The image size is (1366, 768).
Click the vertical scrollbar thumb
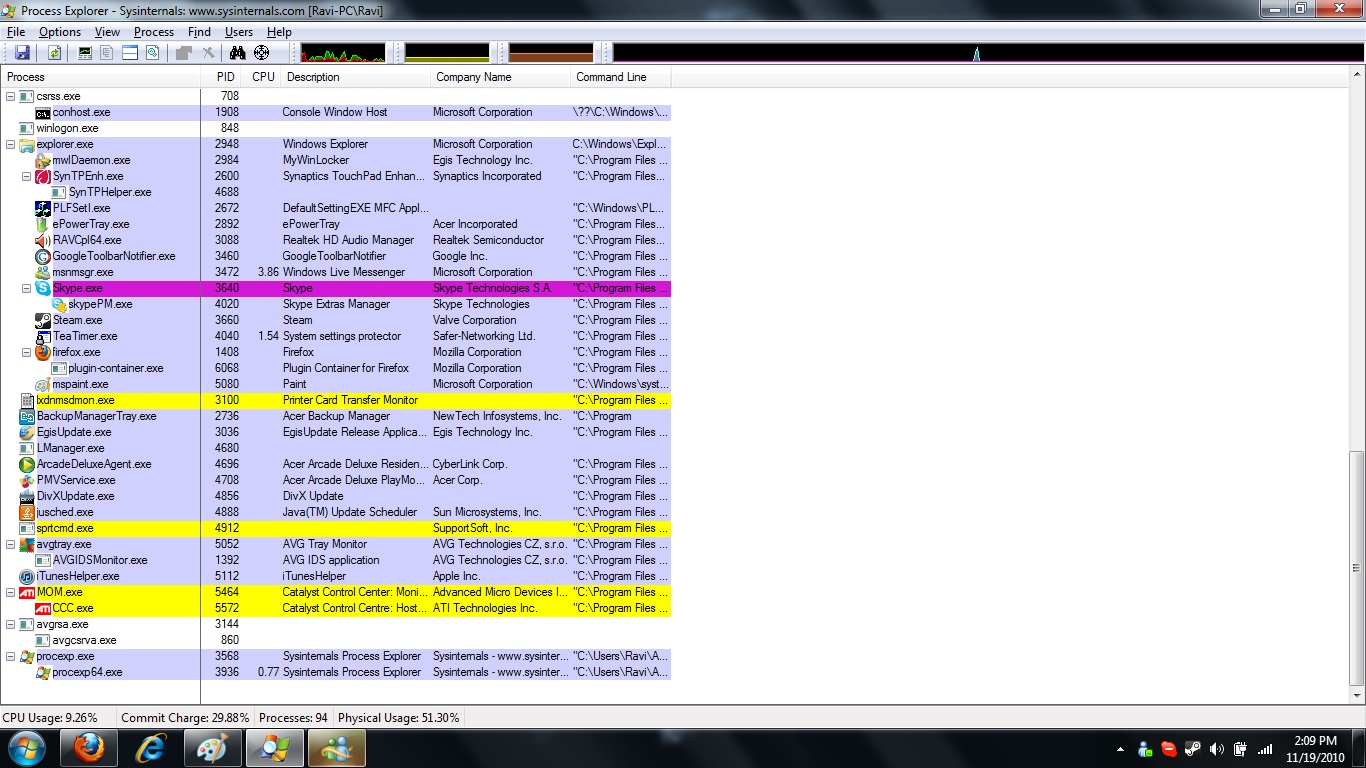[1357, 569]
